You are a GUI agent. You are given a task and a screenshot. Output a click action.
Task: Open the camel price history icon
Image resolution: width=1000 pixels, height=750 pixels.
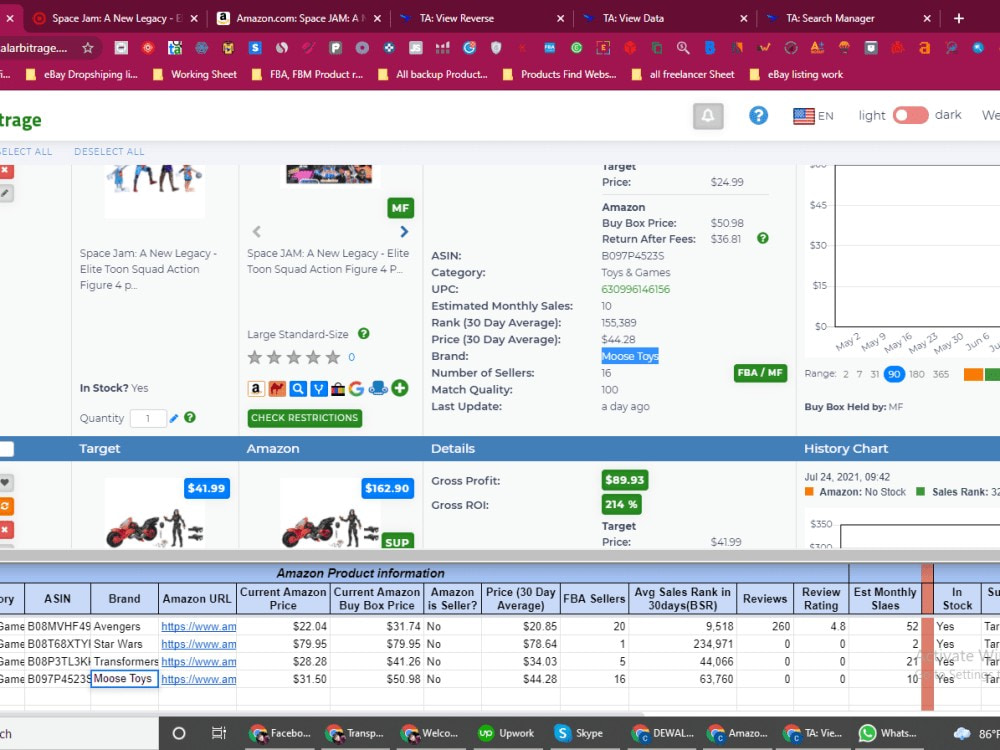click(277, 388)
